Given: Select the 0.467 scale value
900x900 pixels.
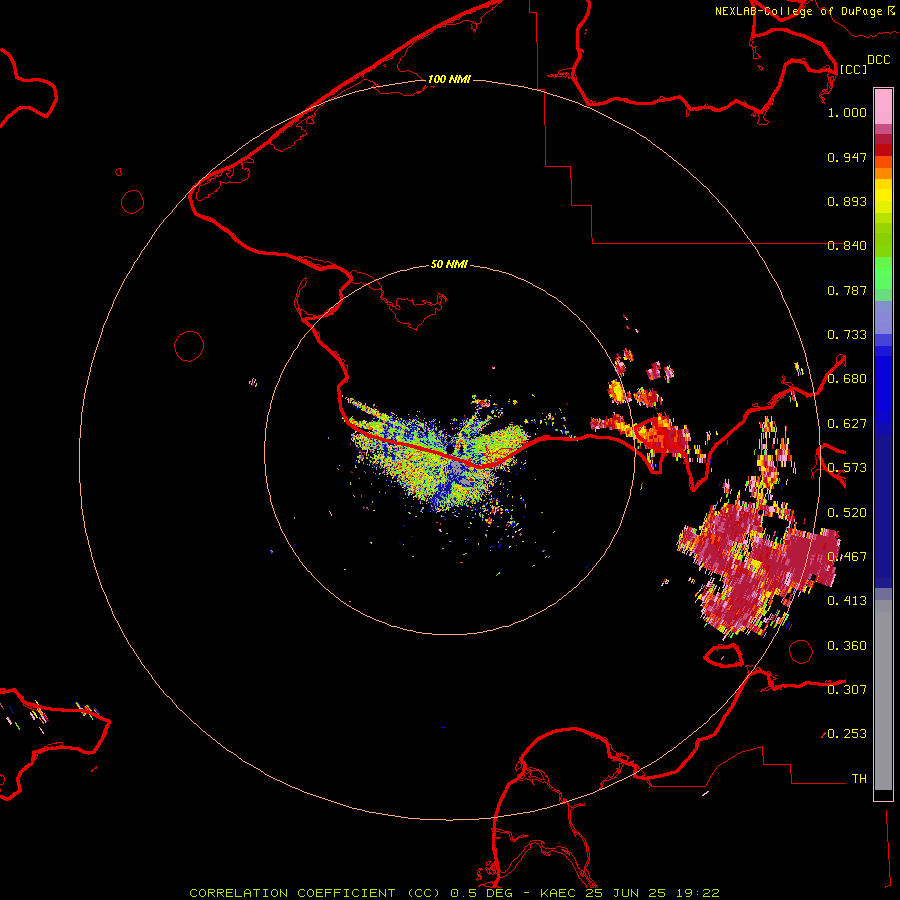Looking at the screenshot, I should coord(847,557).
